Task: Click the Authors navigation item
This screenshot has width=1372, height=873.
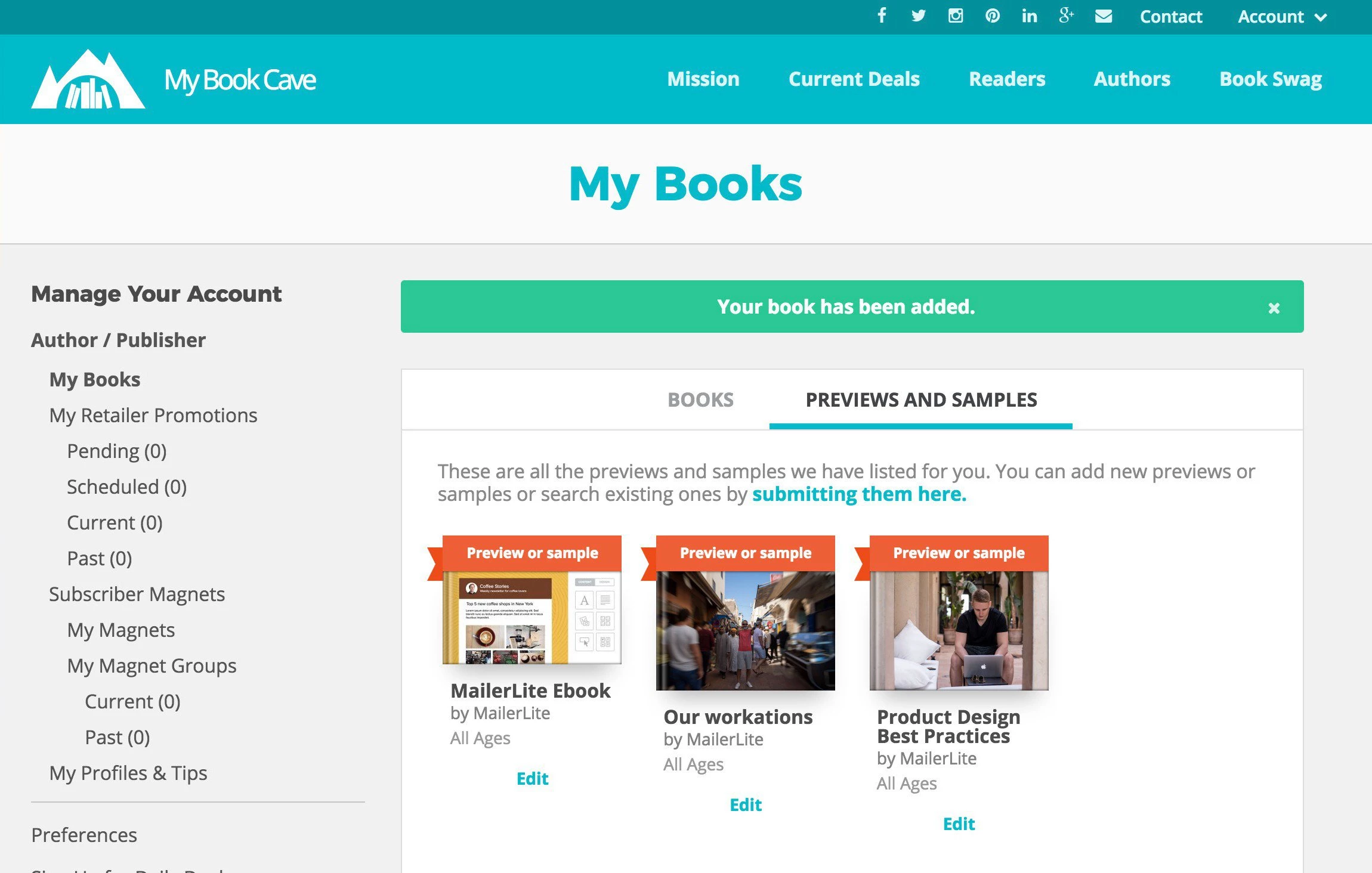Action: pos(1132,79)
